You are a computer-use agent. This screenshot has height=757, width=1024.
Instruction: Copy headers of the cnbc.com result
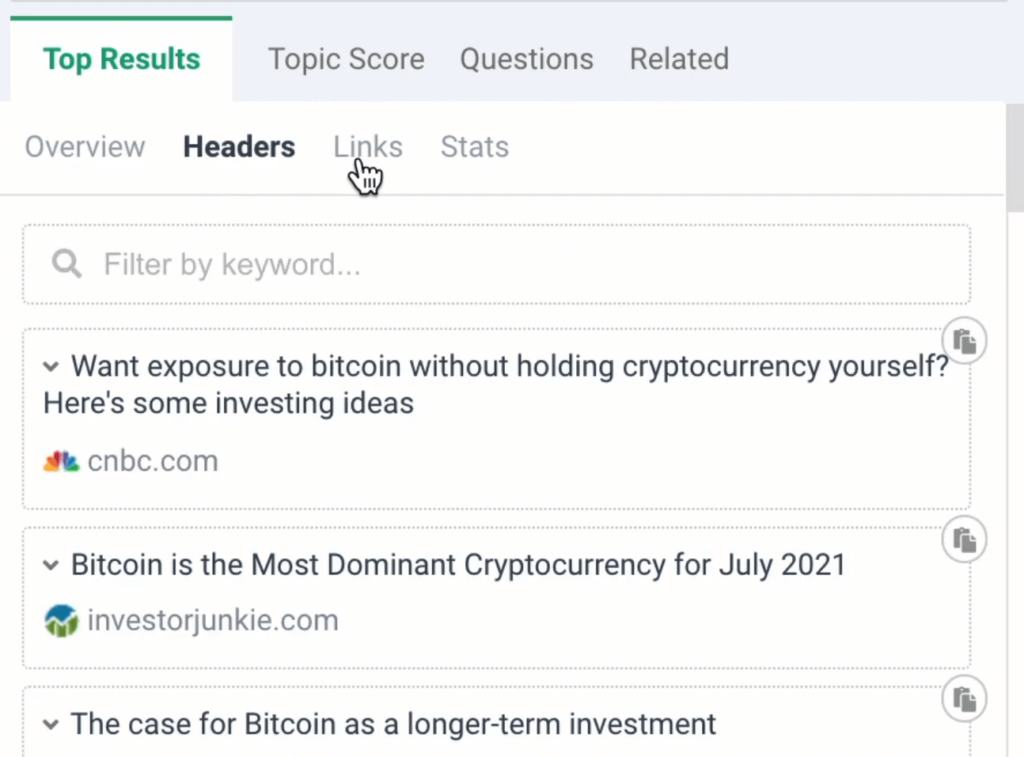(964, 340)
